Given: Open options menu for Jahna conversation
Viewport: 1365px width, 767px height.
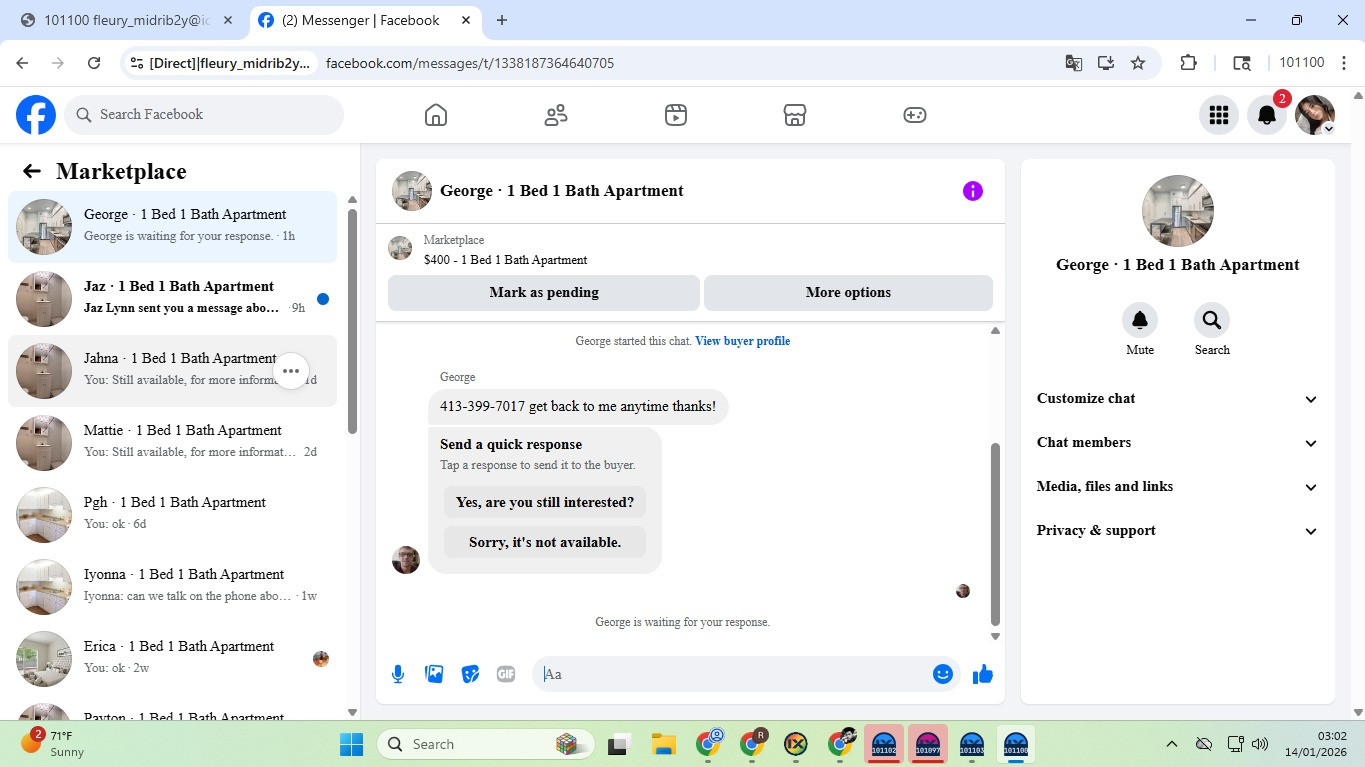Looking at the screenshot, I should point(290,371).
